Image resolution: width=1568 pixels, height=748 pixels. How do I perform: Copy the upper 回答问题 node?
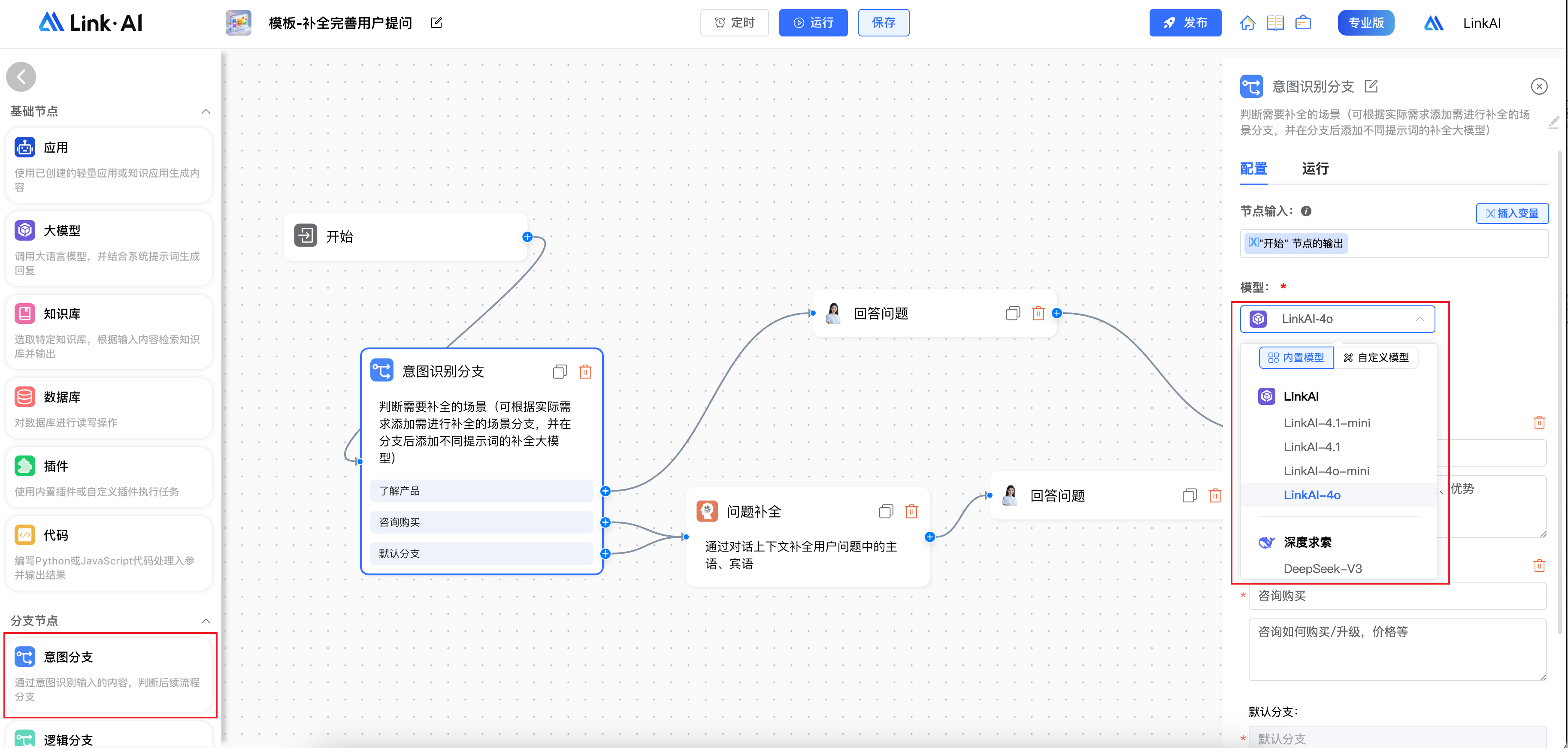1013,314
